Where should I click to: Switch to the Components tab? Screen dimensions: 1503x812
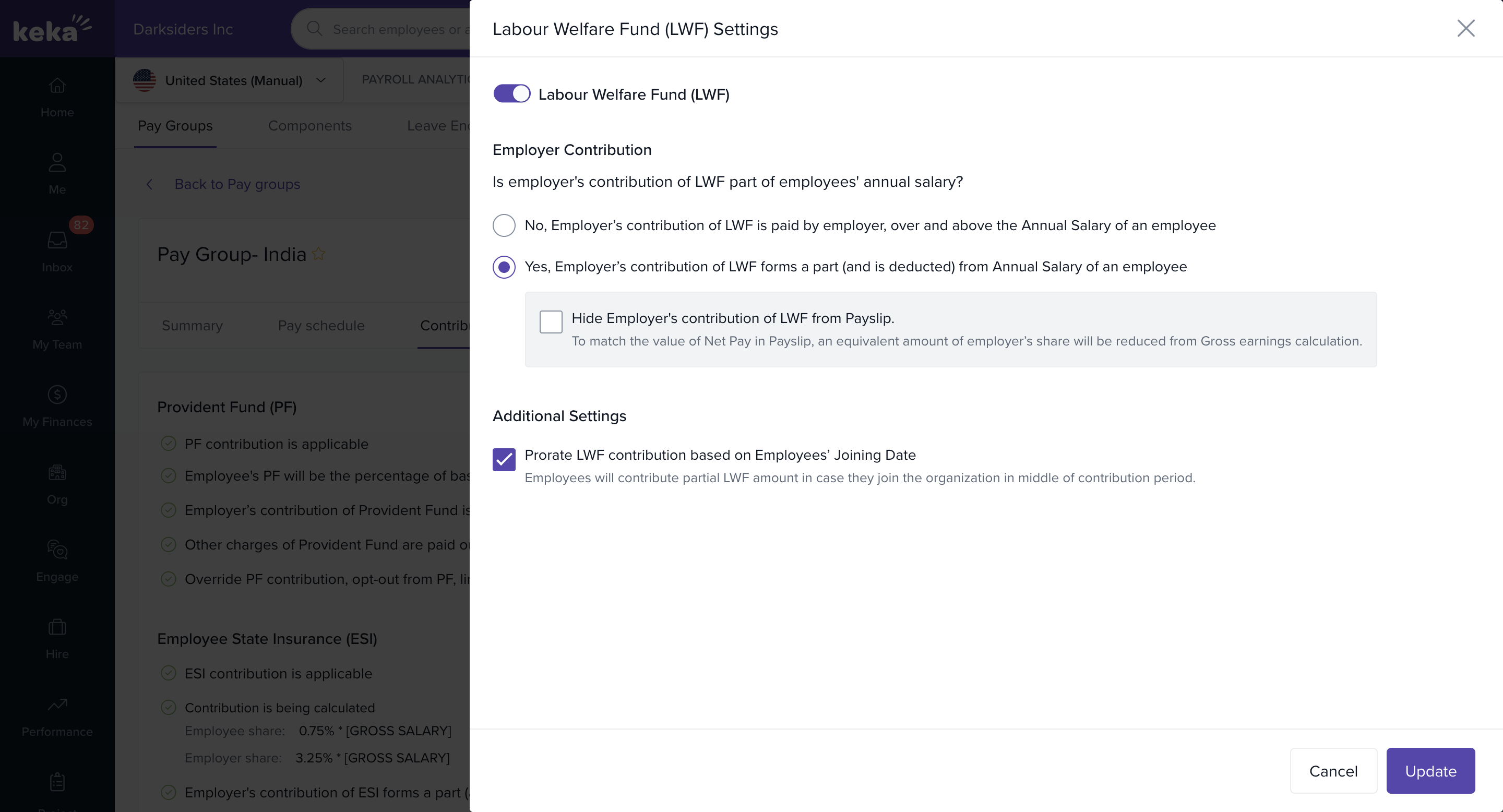(x=309, y=126)
